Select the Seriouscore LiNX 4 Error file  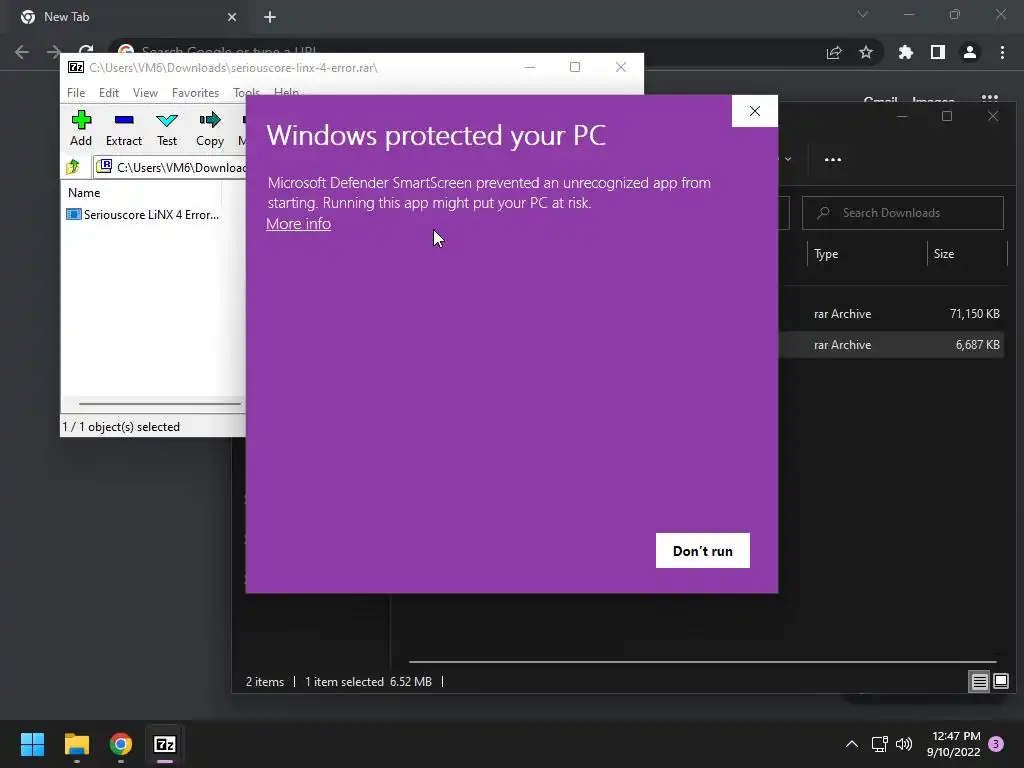pyautogui.click(x=143, y=214)
